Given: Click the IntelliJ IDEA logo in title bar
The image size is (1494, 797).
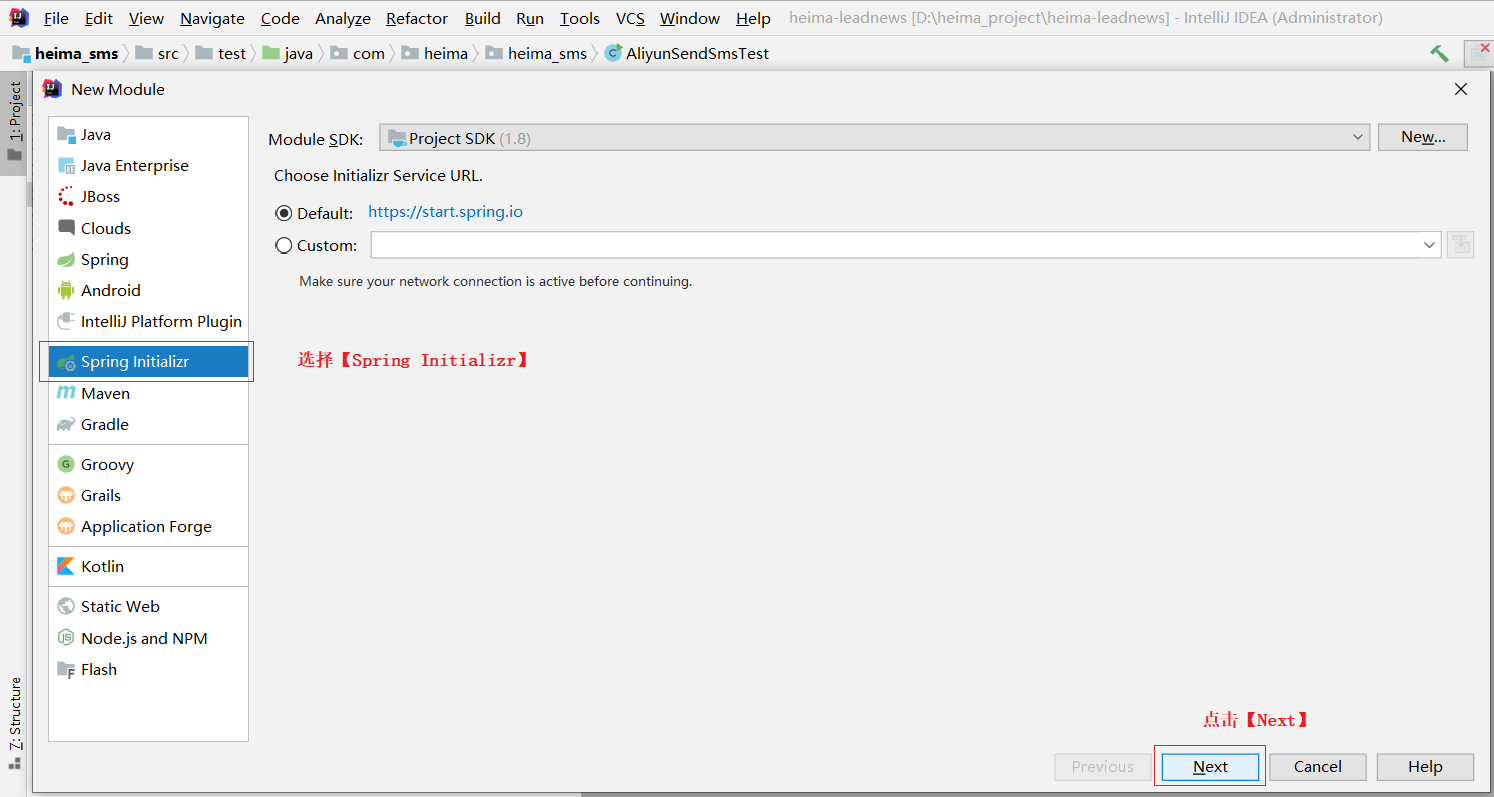Looking at the screenshot, I should 19,17.
